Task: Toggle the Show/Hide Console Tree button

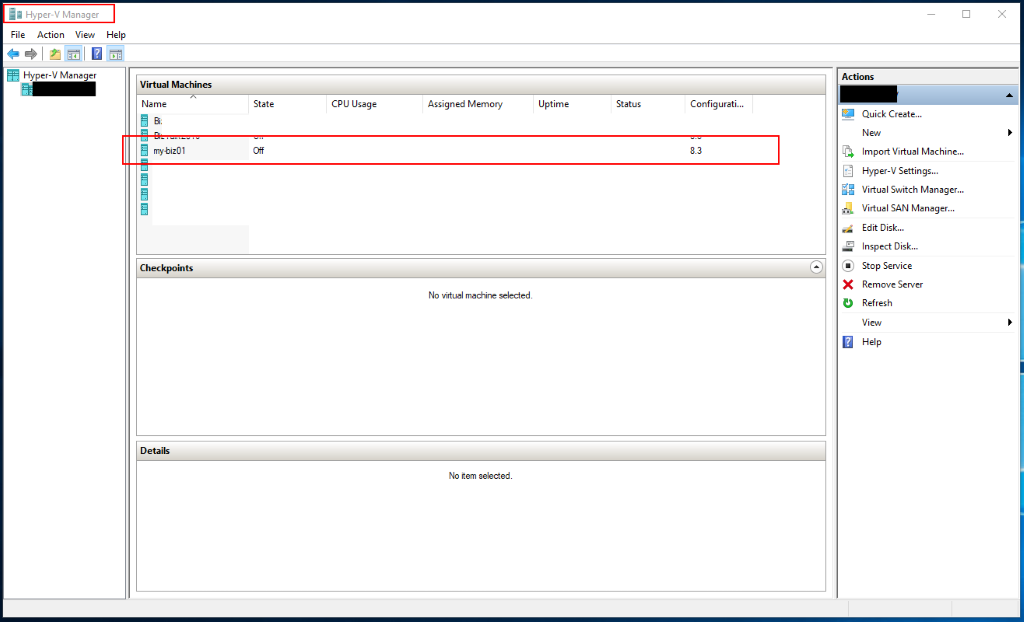Action: pyautogui.click(x=73, y=54)
